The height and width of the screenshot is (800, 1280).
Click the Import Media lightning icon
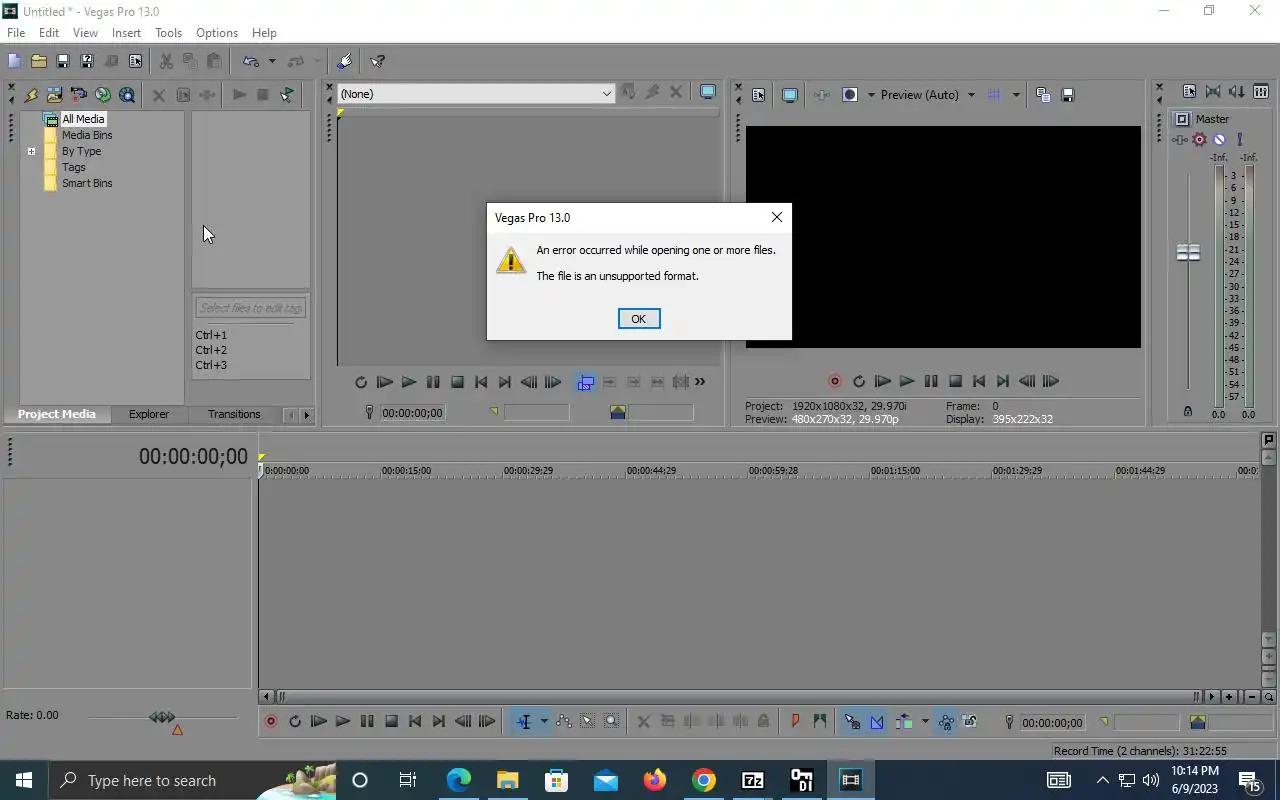31,95
